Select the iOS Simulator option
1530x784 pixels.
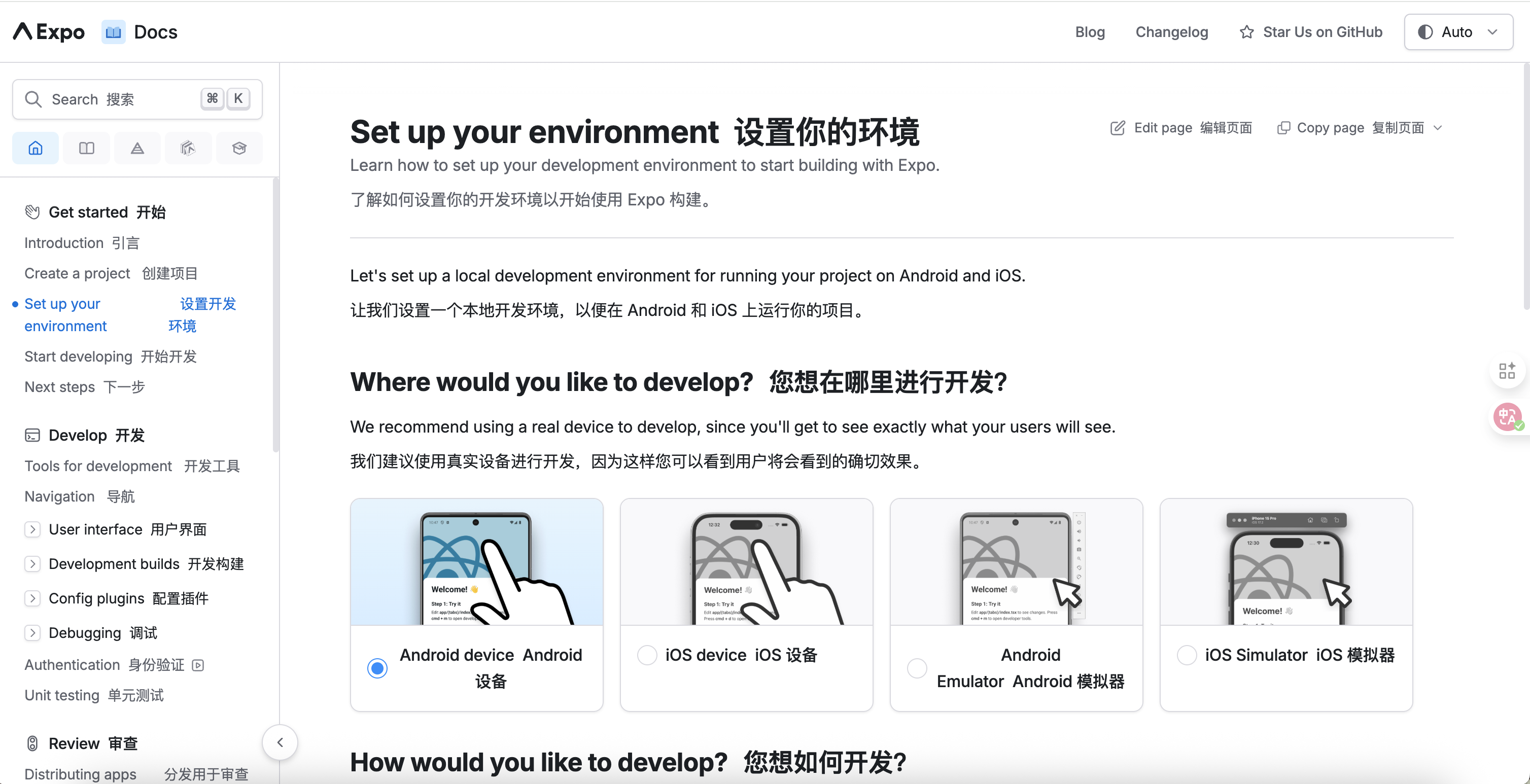click(x=1187, y=655)
